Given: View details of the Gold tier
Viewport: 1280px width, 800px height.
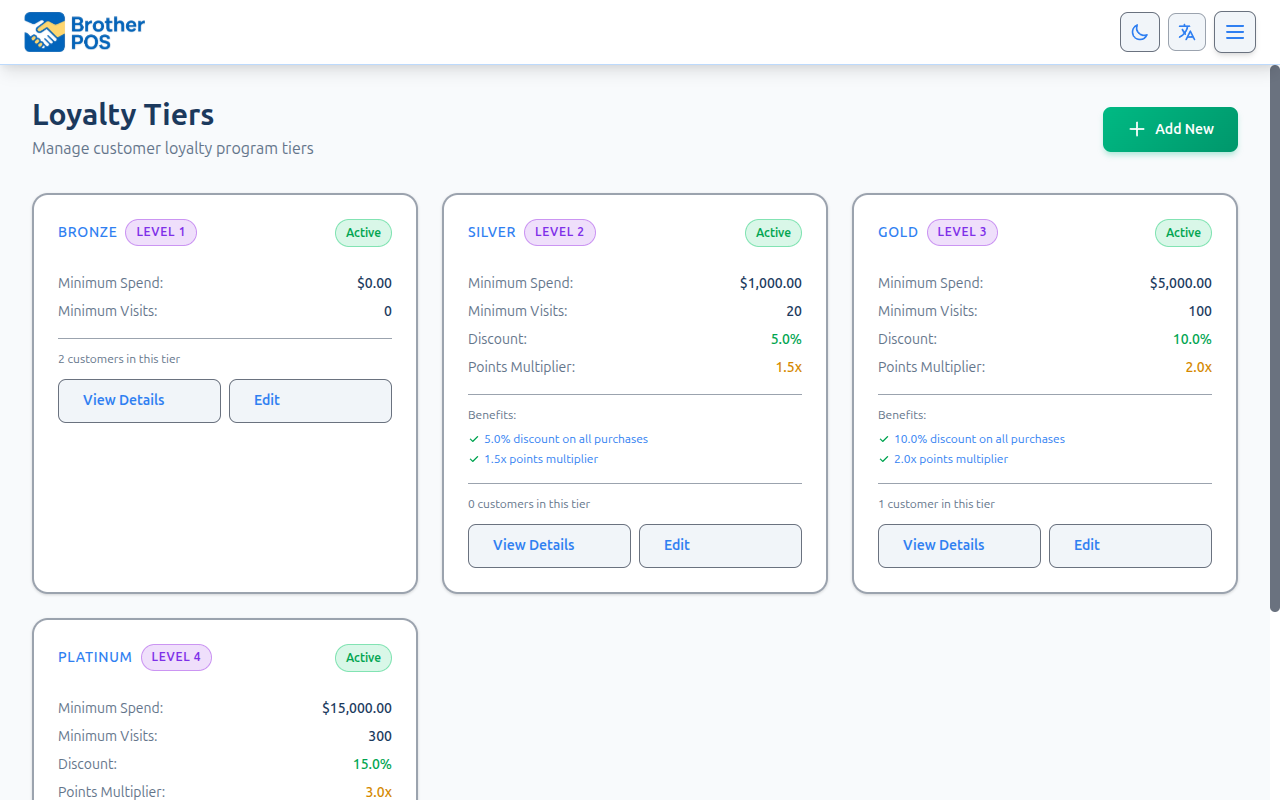Looking at the screenshot, I should (959, 545).
